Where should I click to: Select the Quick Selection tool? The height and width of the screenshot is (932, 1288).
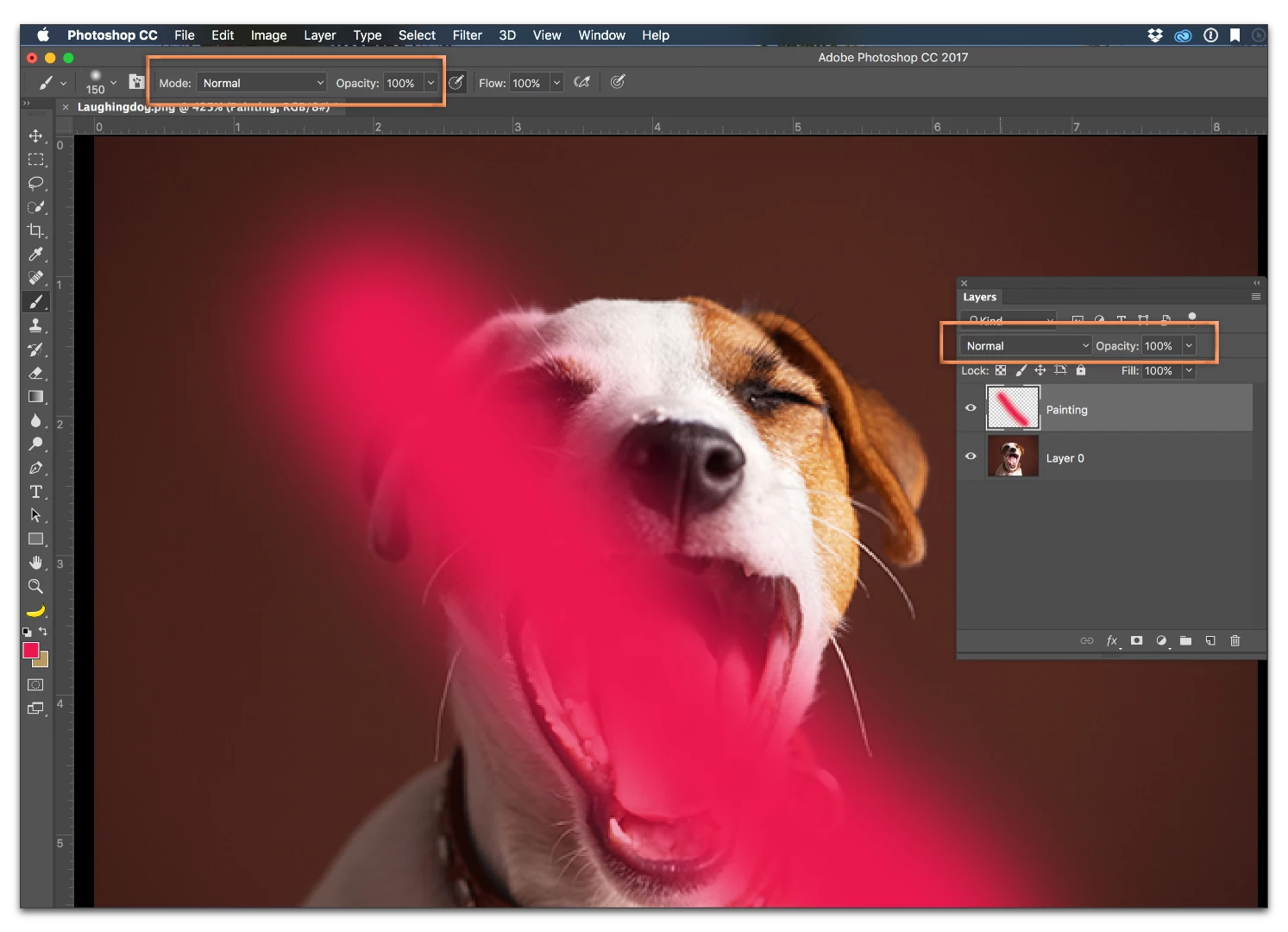pos(35,207)
